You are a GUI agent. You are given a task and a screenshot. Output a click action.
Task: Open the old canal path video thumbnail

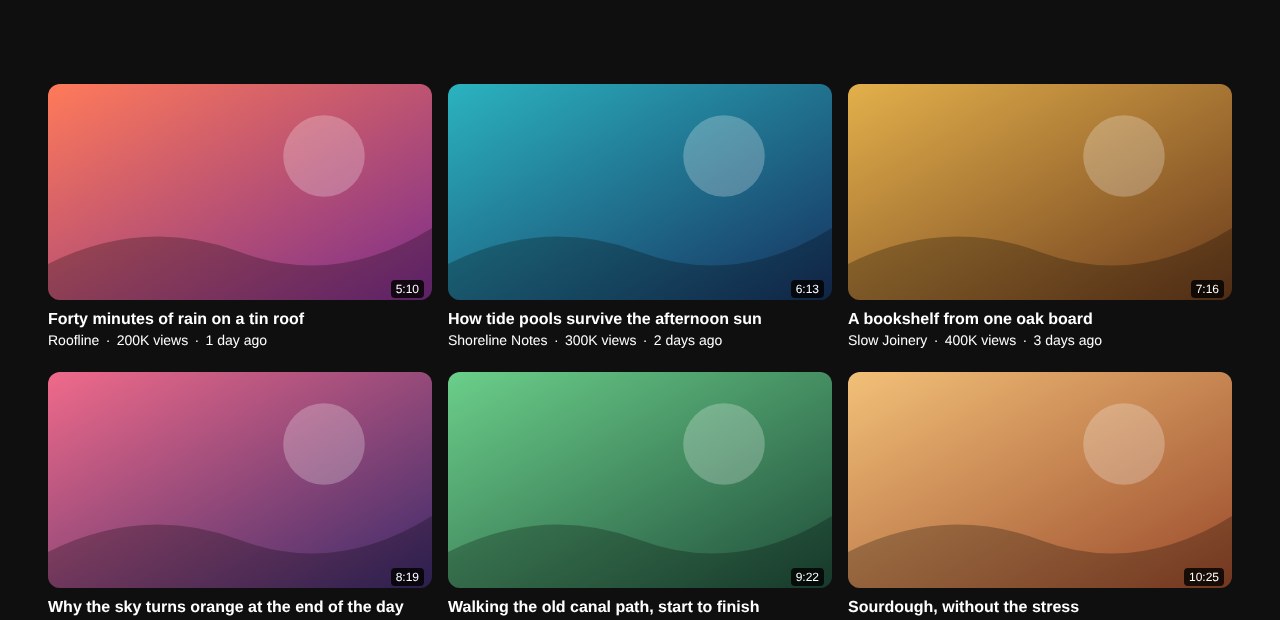640,480
